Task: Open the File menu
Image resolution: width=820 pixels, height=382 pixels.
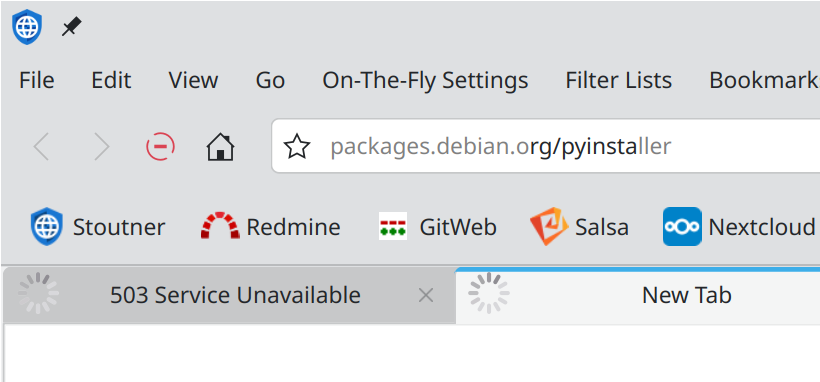Action: click(37, 81)
